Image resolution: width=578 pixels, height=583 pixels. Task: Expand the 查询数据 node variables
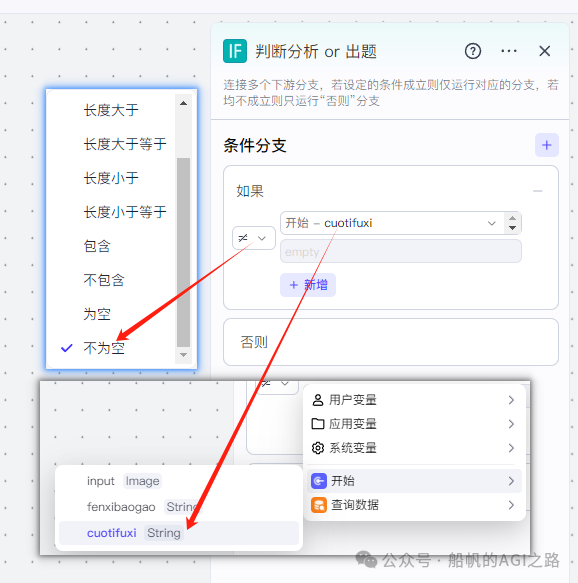coord(414,505)
